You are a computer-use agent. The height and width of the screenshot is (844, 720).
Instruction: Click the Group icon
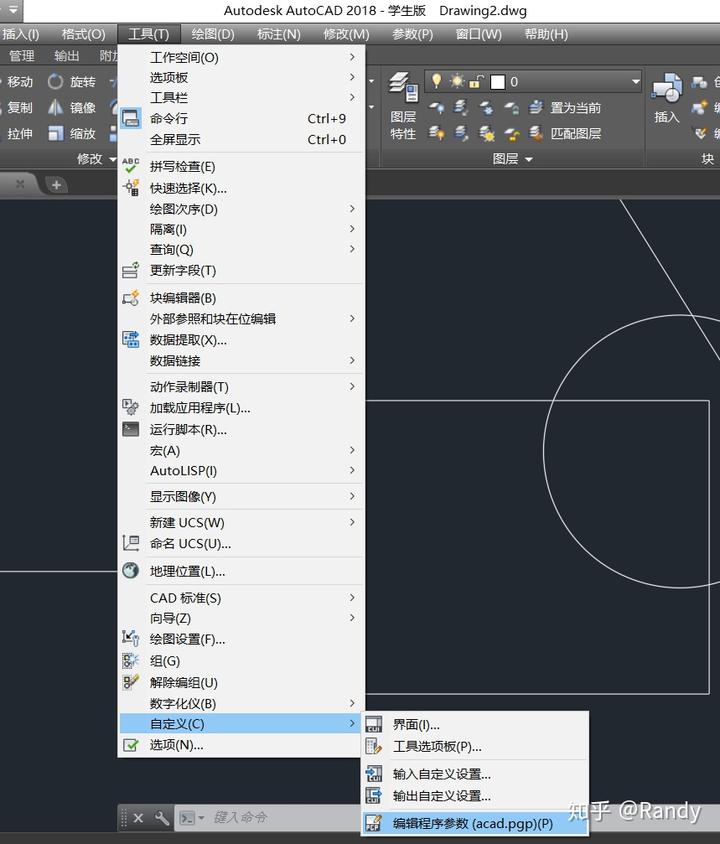click(131, 660)
